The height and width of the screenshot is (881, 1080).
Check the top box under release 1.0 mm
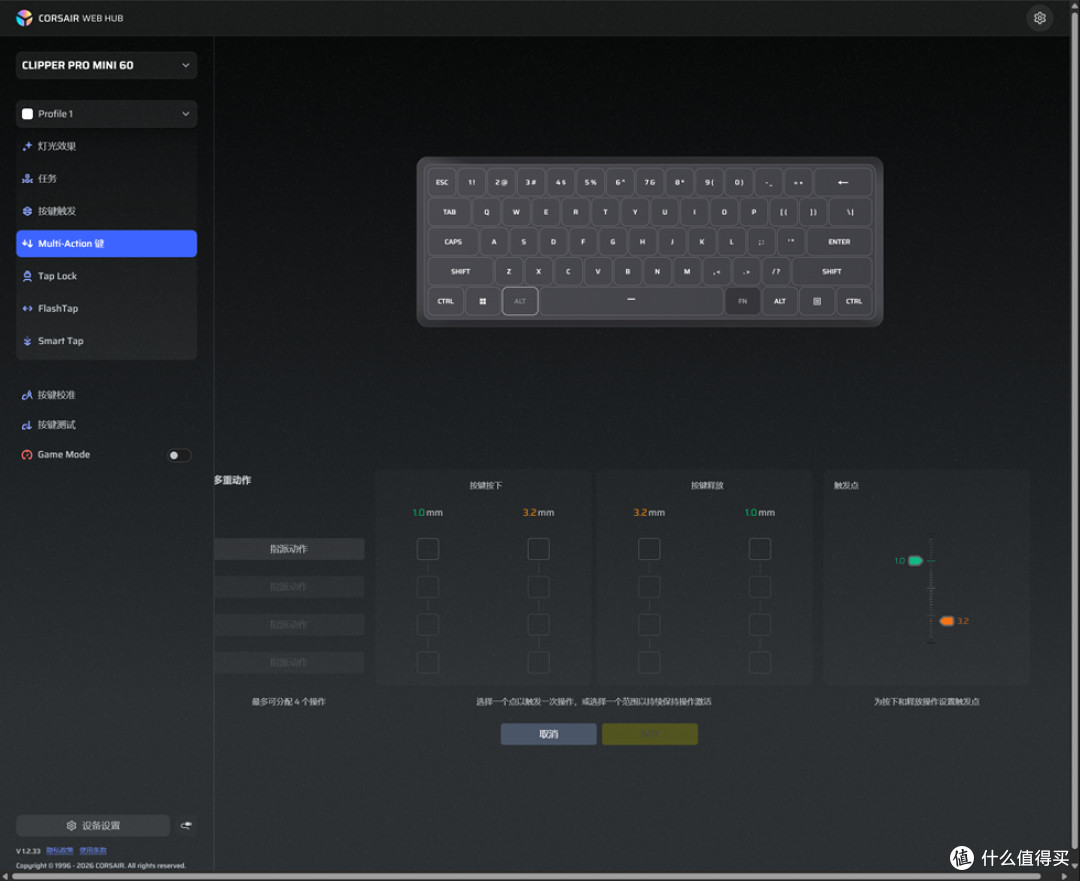[760, 549]
